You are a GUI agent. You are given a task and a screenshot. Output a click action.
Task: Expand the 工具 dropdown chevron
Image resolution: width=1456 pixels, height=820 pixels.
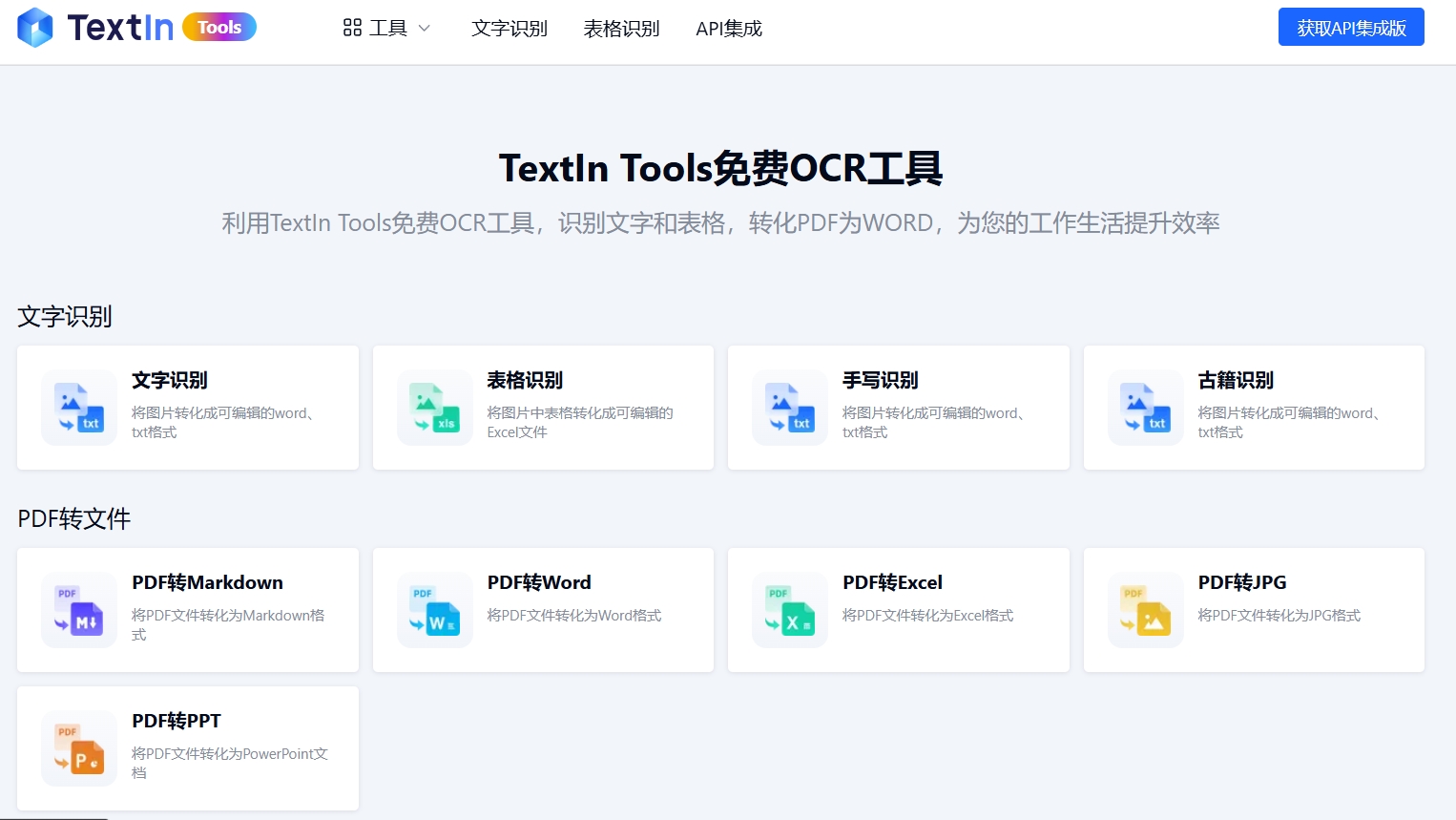point(425,29)
